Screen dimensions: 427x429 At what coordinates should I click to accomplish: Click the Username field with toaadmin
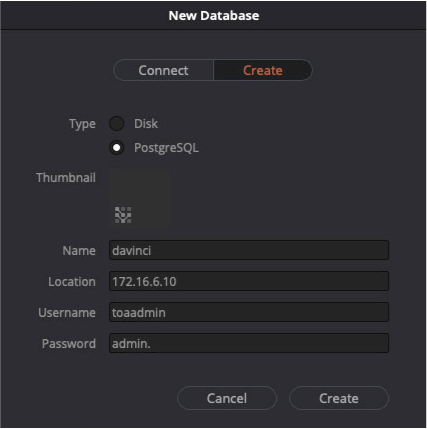point(249,312)
